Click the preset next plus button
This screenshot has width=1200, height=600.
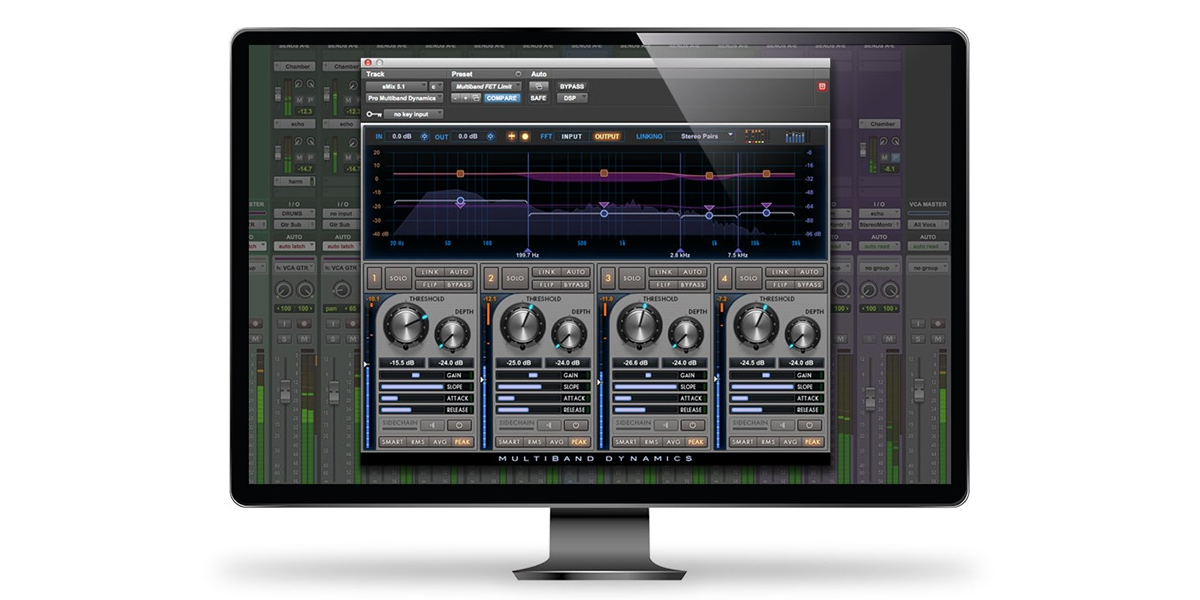point(465,98)
